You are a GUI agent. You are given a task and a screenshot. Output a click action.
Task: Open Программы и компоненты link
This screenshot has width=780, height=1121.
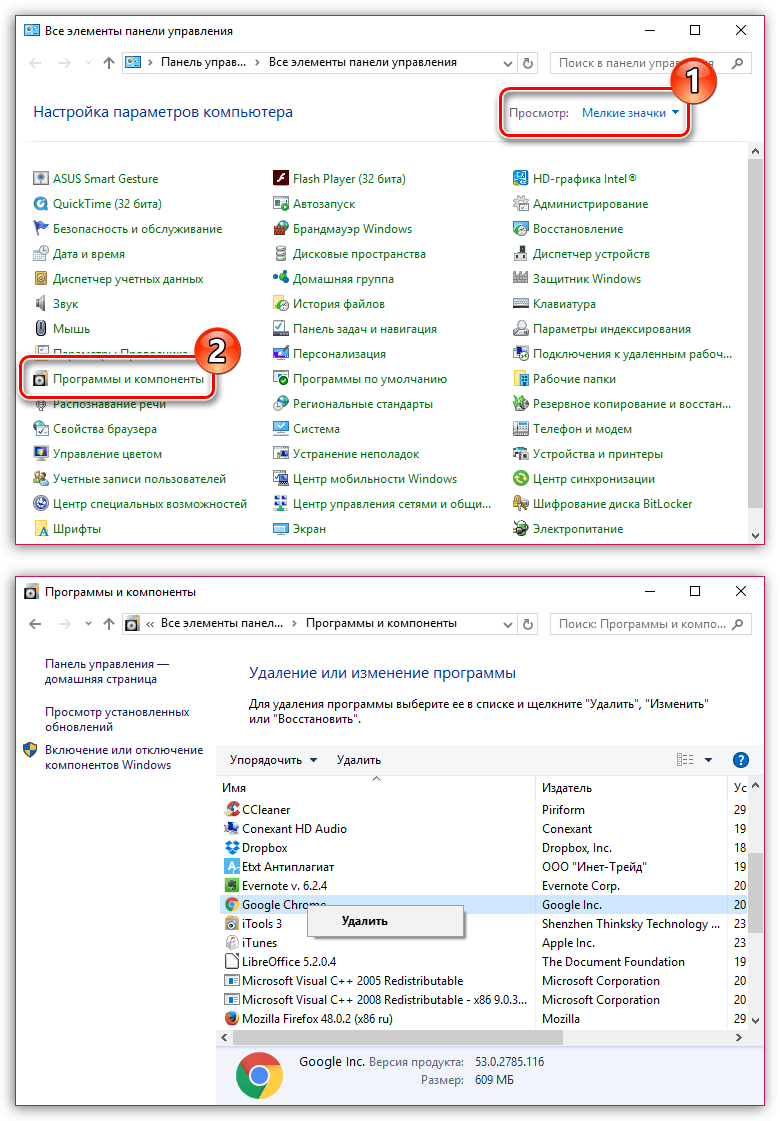[128, 379]
